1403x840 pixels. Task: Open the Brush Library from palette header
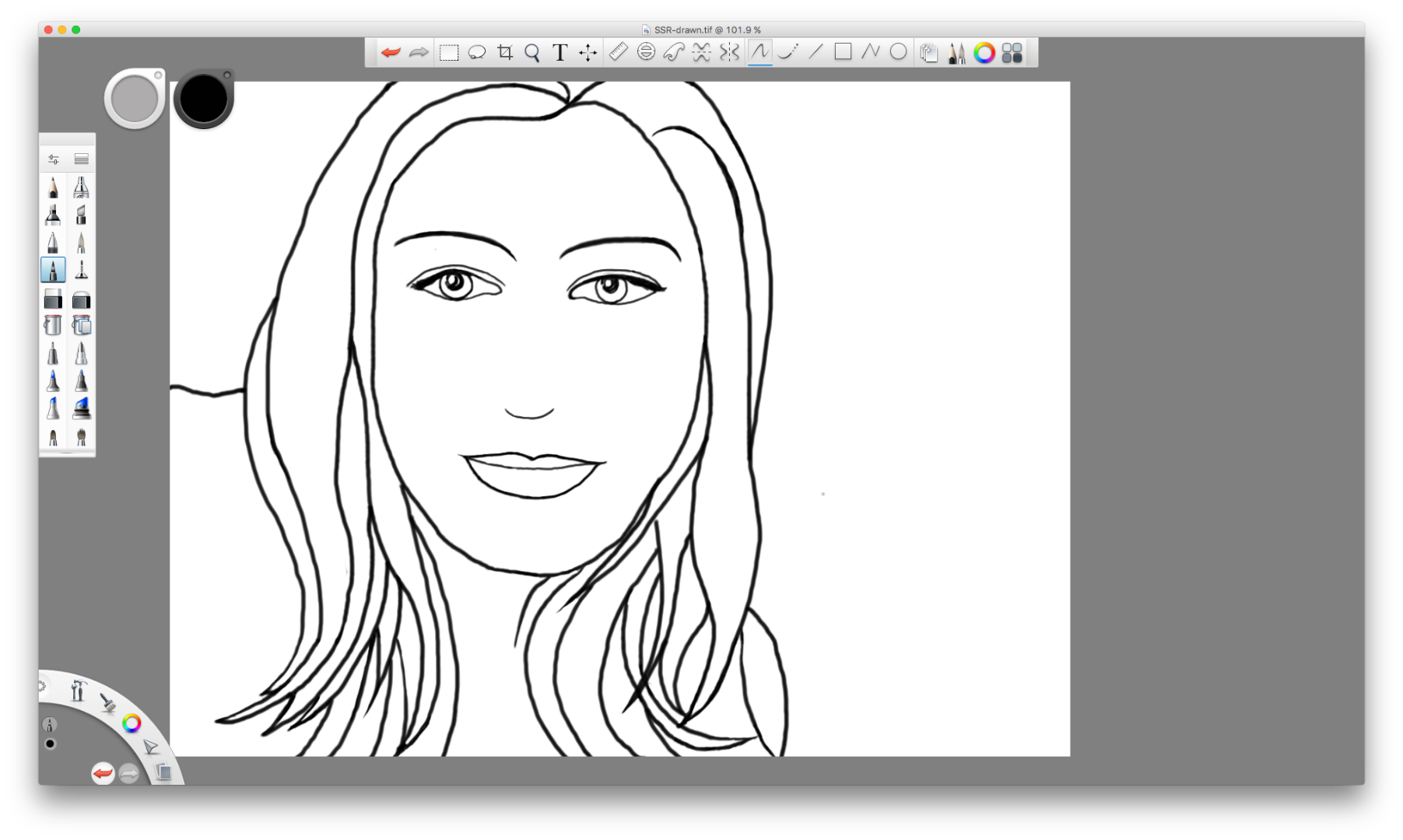[x=82, y=159]
